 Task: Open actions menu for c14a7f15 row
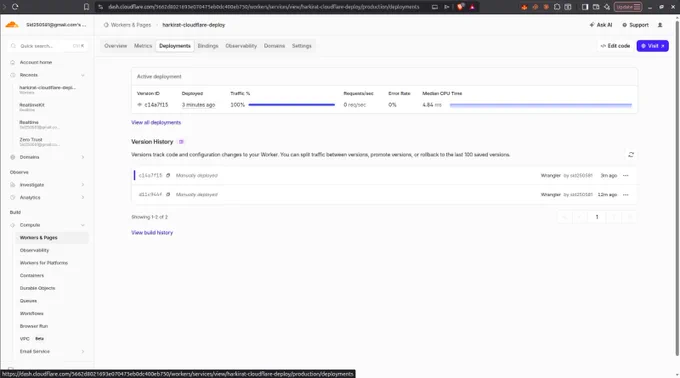[625, 176]
